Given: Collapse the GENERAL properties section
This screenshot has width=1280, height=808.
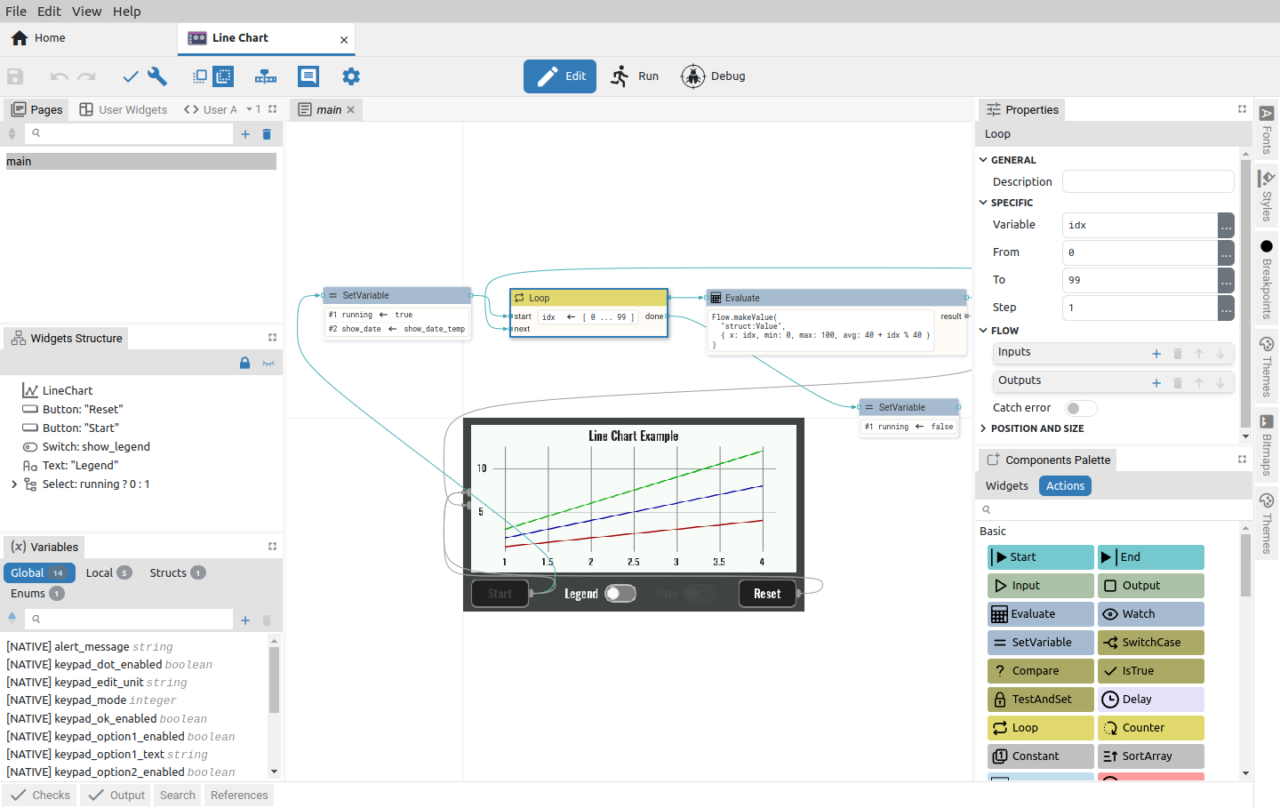Looking at the screenshot, I should (983, 160).
